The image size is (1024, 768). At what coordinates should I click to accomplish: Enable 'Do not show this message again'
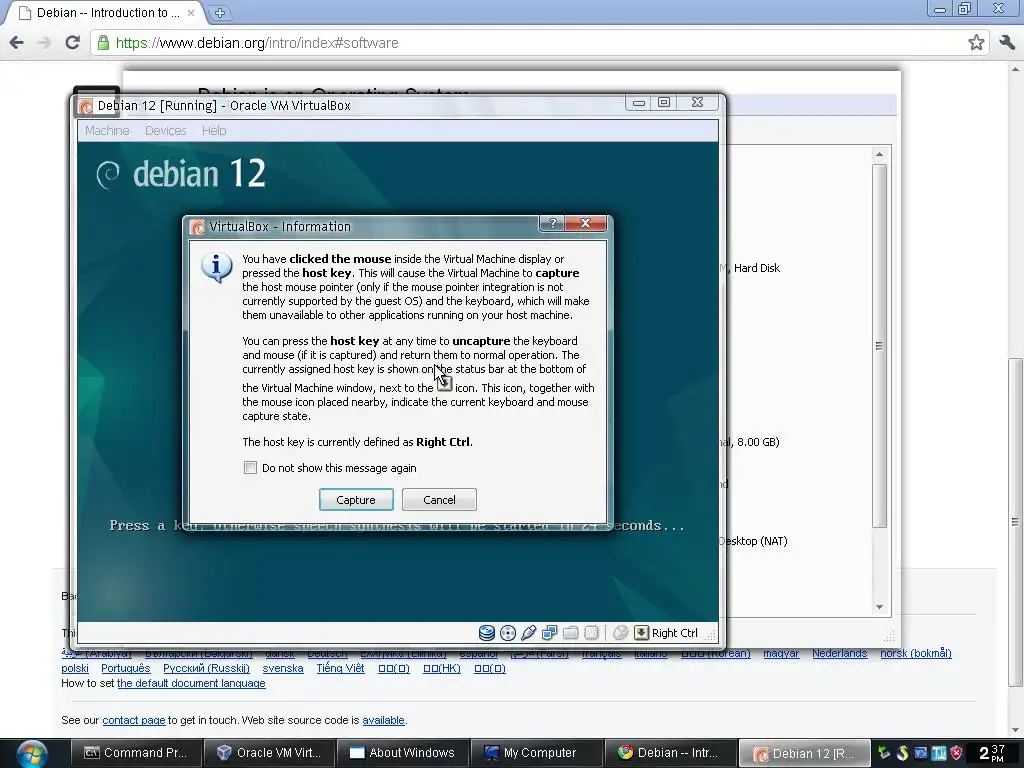pyautogui.click(x=250, y=468)
